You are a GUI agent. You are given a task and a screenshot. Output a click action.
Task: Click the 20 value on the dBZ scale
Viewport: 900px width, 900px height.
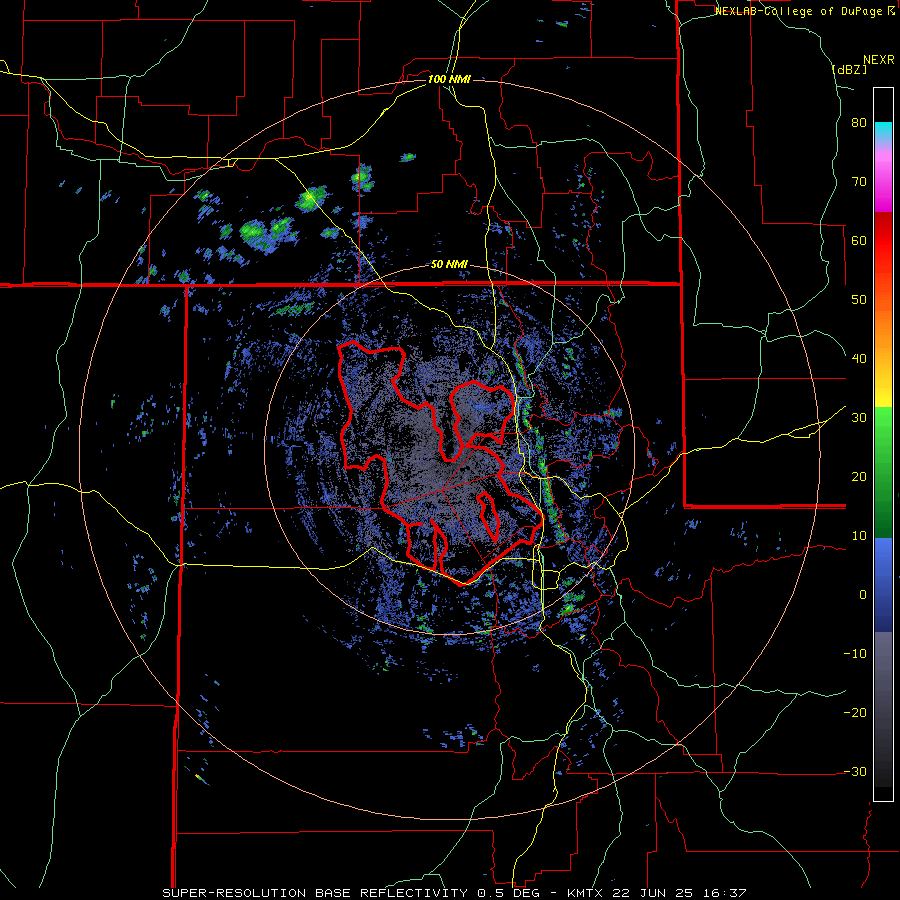[859, 477]
